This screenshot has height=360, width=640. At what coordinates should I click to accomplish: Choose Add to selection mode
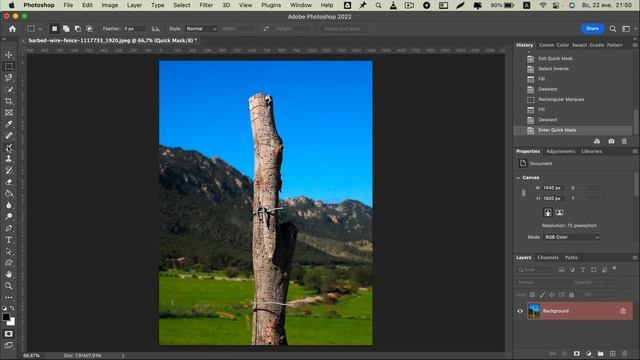coord(66,29)
